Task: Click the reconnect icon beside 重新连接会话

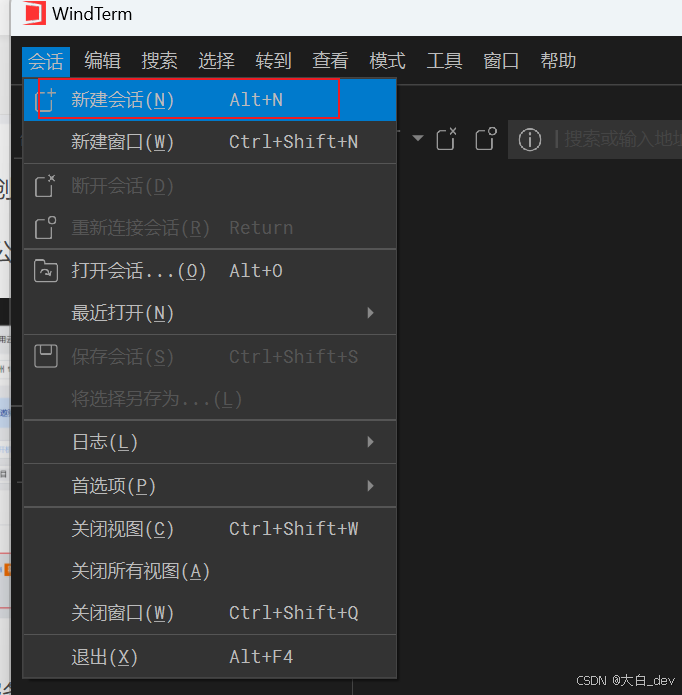Action: tap(45, 228)
